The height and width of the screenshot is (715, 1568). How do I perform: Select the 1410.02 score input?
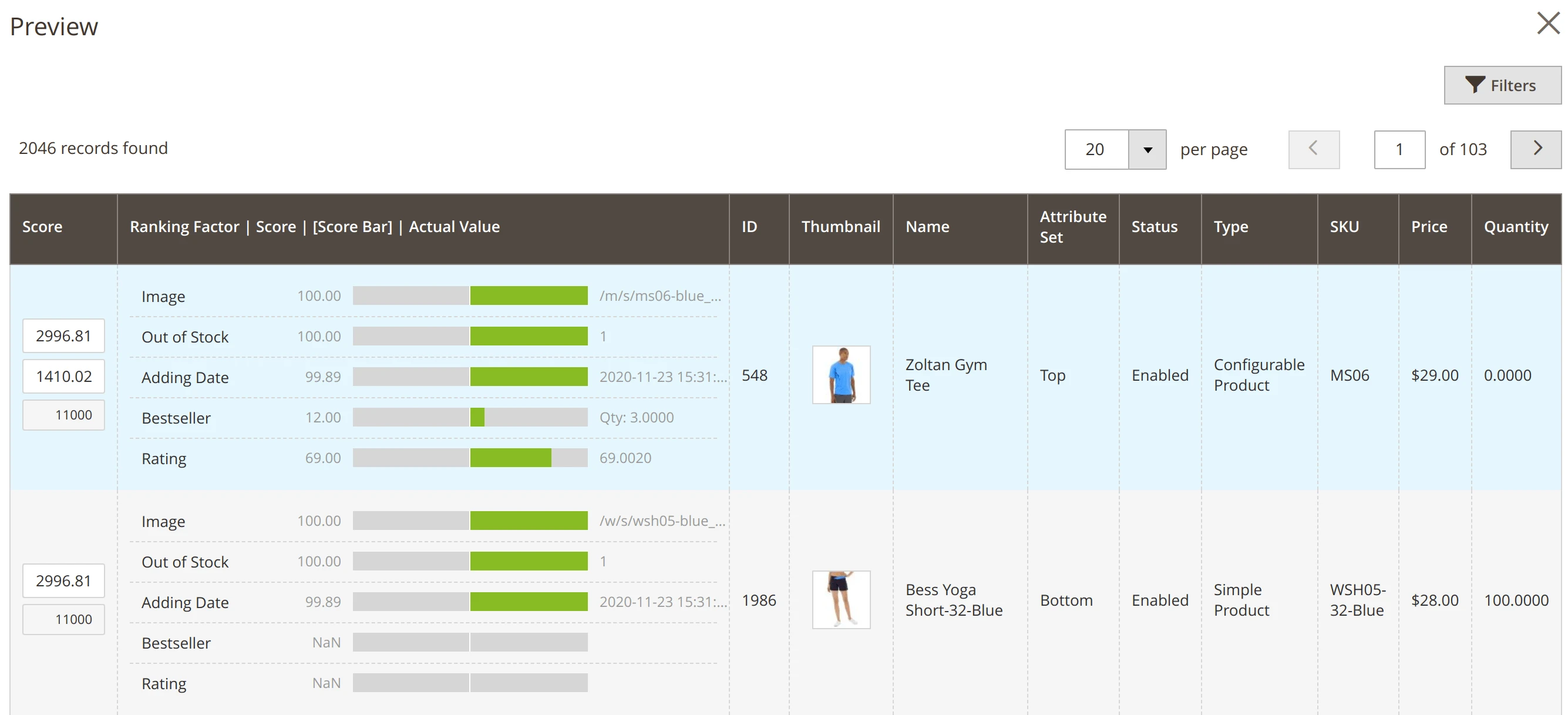[x=63, y=376]
